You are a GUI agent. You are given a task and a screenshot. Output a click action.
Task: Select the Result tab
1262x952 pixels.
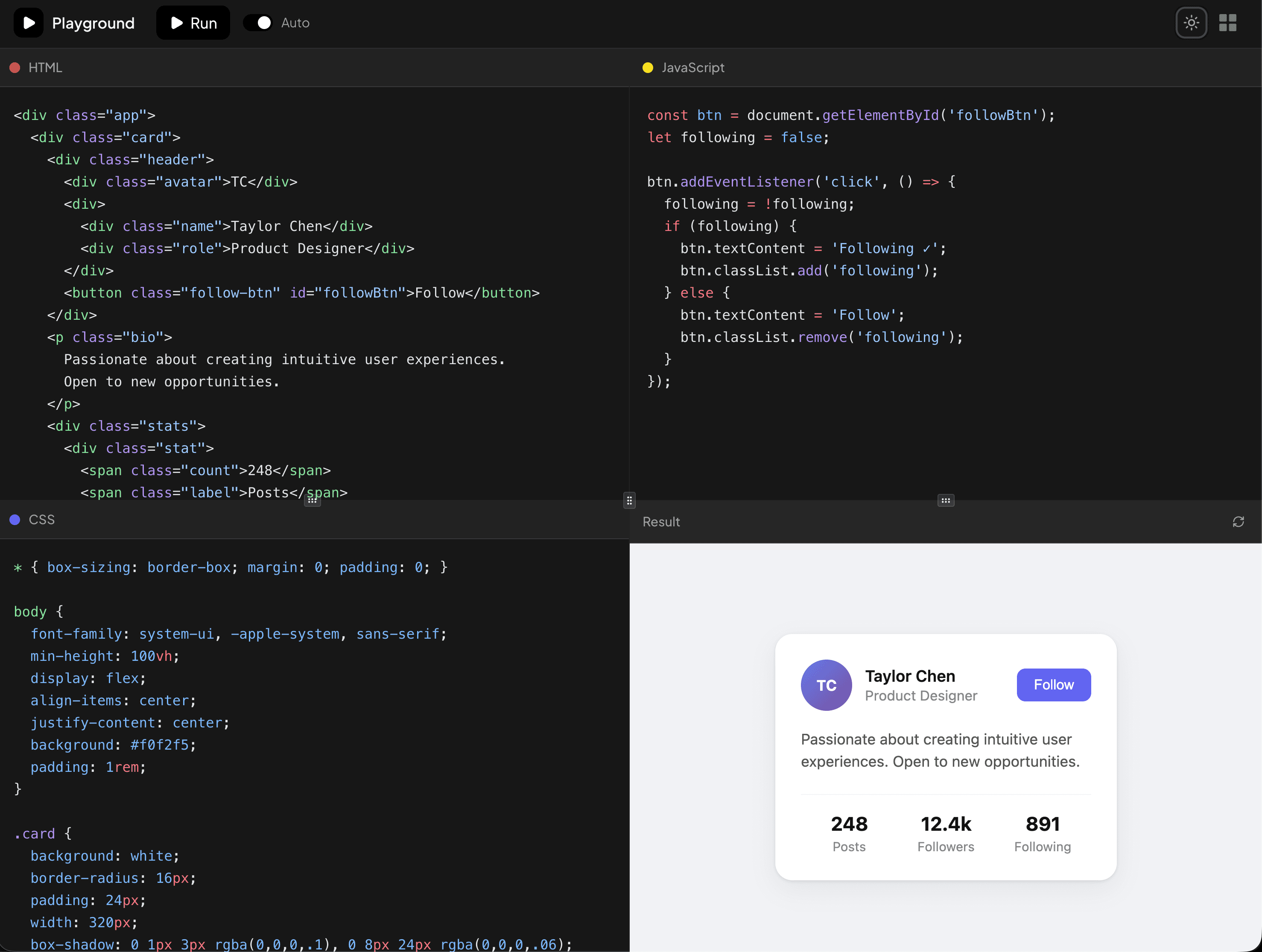(660, 521)
